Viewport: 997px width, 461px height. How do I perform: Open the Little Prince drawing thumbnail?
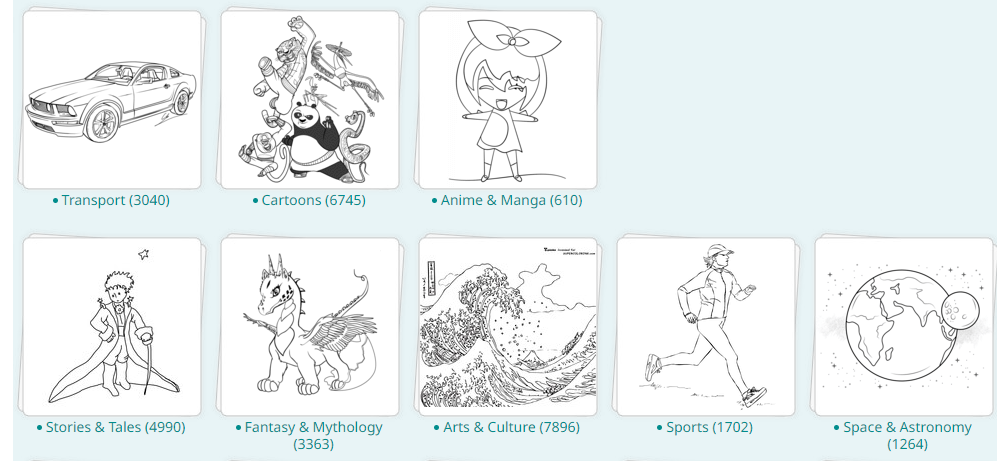(x=112, y=326)
